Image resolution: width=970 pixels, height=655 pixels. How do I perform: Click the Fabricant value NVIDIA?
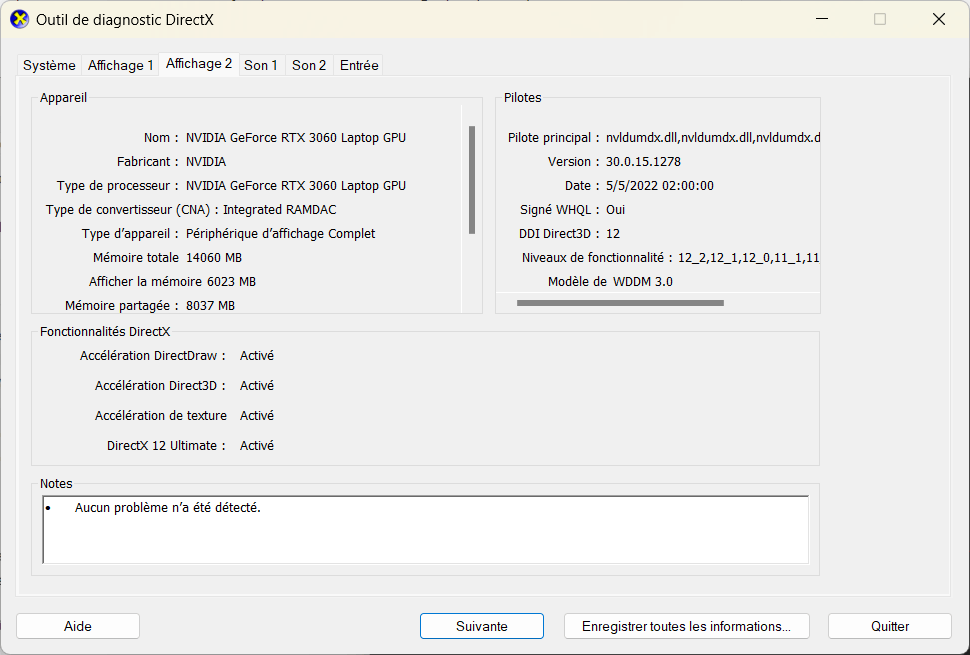[206, 162]
